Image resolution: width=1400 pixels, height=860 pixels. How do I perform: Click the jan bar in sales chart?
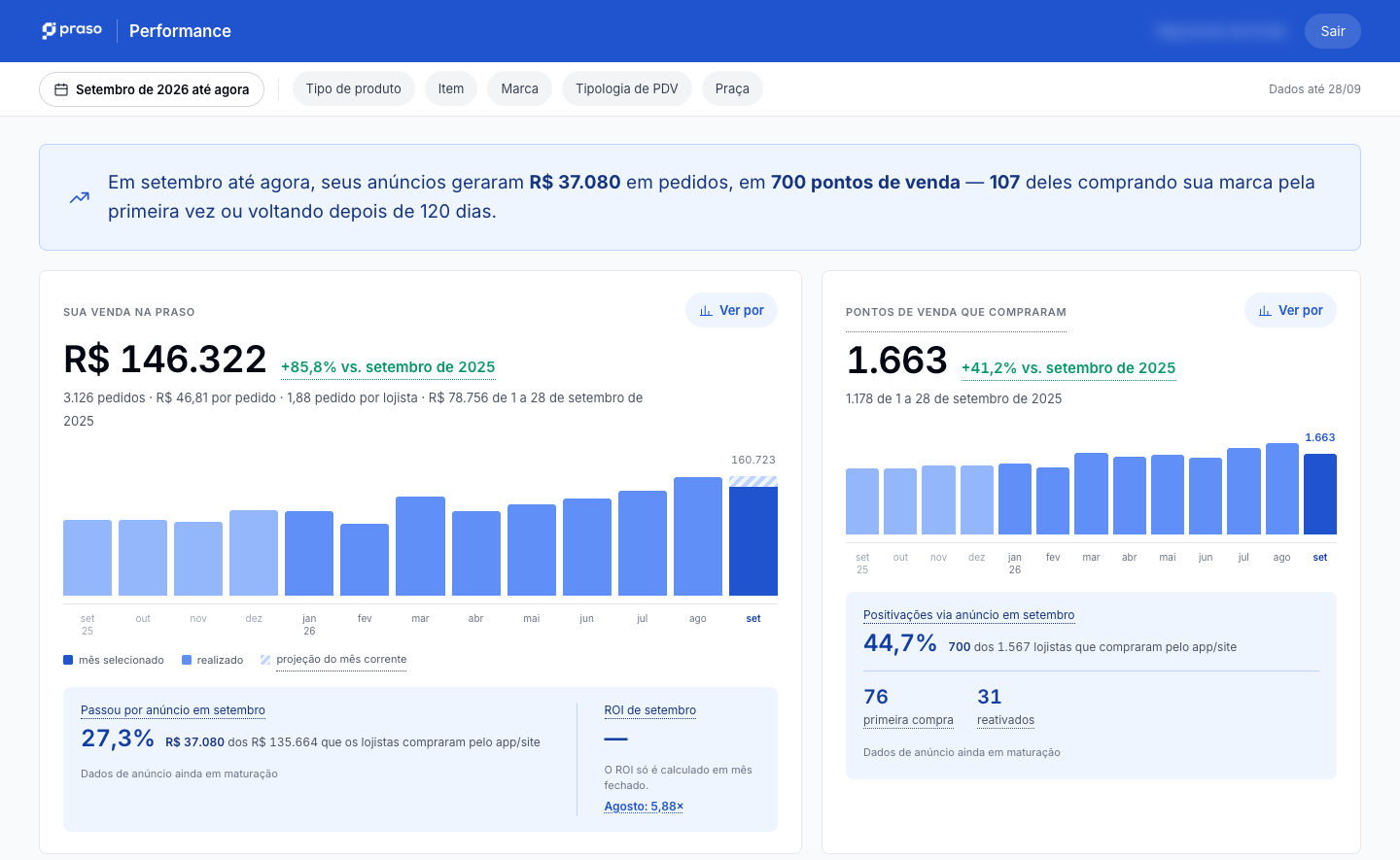coord(309,553)
